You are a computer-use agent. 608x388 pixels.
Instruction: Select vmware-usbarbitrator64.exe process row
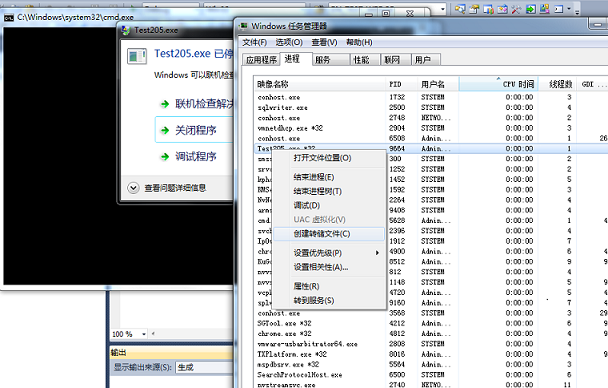coord(431,344)
